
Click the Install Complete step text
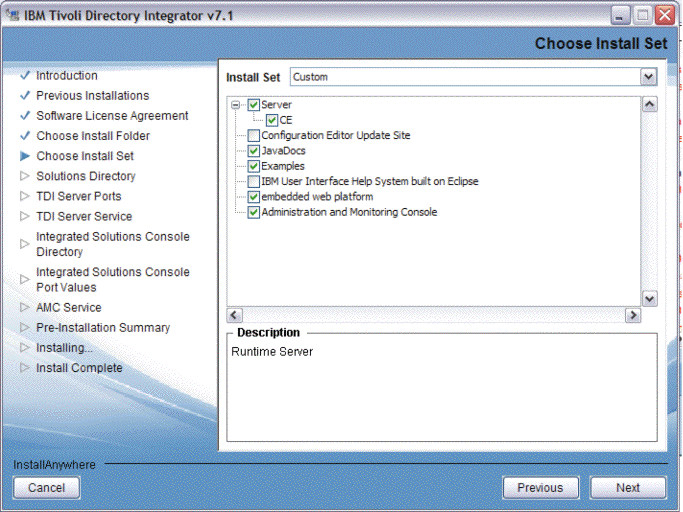click(79, 368)
